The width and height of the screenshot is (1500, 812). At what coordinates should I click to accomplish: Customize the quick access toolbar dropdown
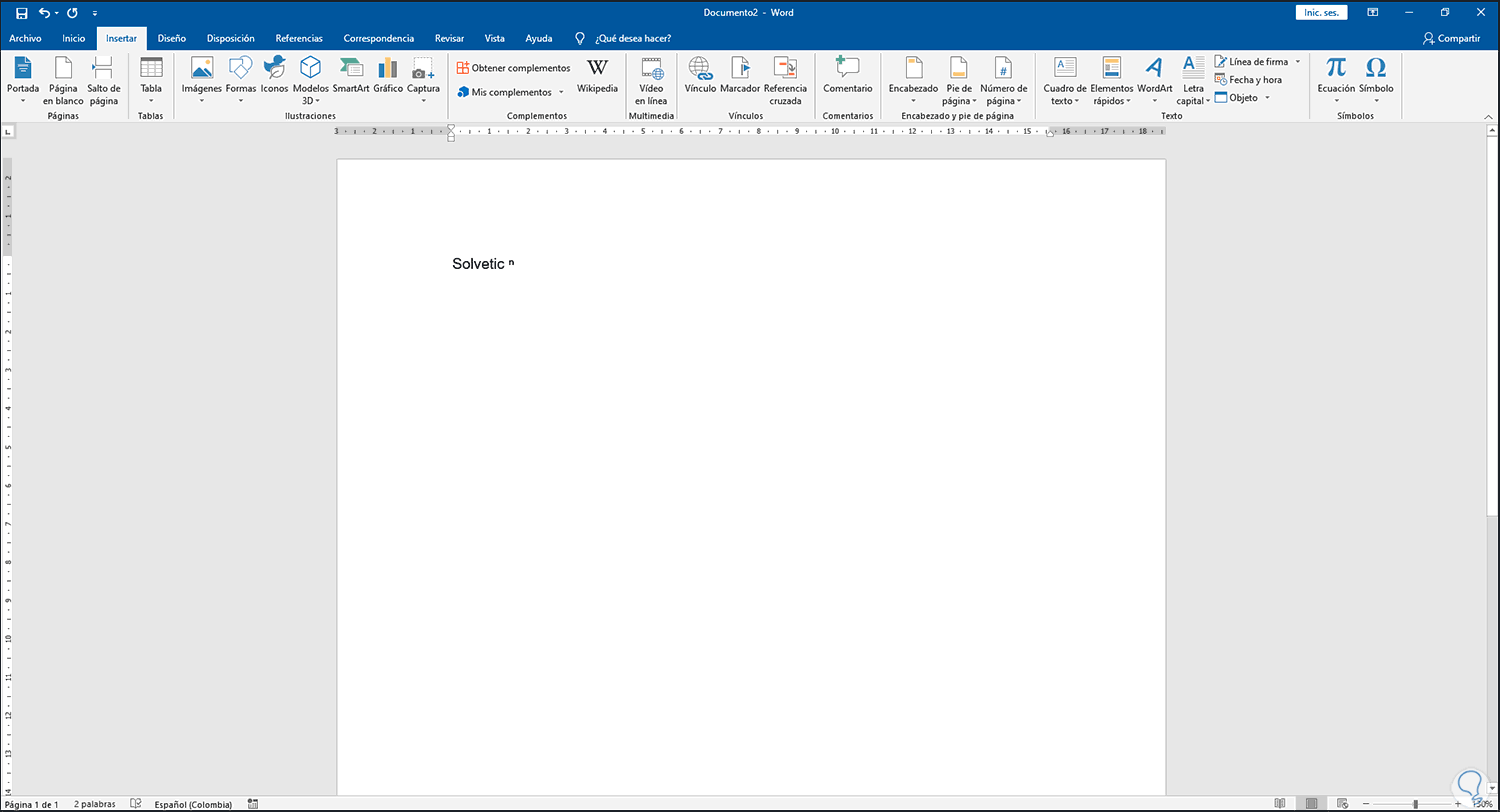coord(95,14)
